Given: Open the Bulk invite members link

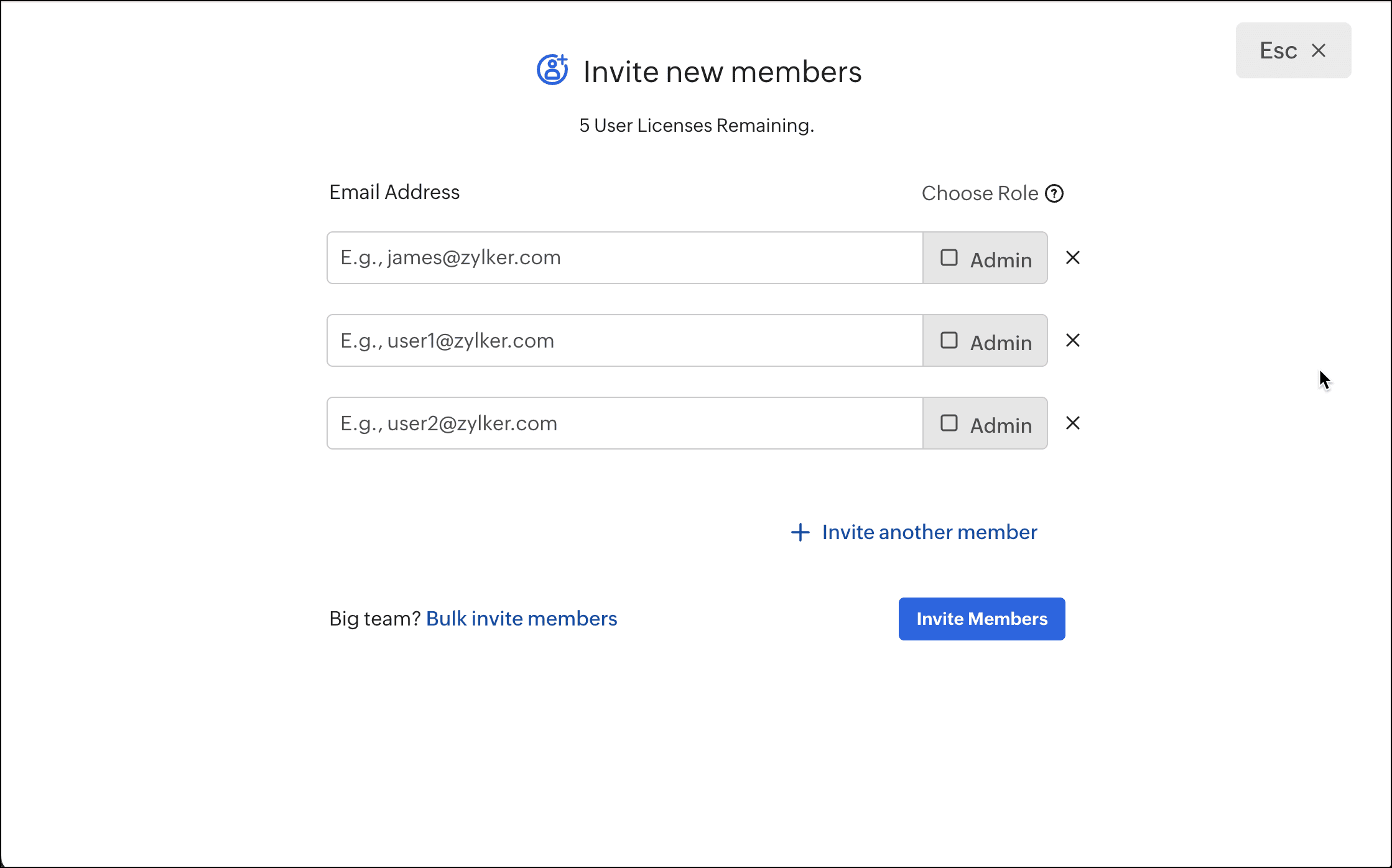Looking at the screenshot, I should tap(521, 619).
